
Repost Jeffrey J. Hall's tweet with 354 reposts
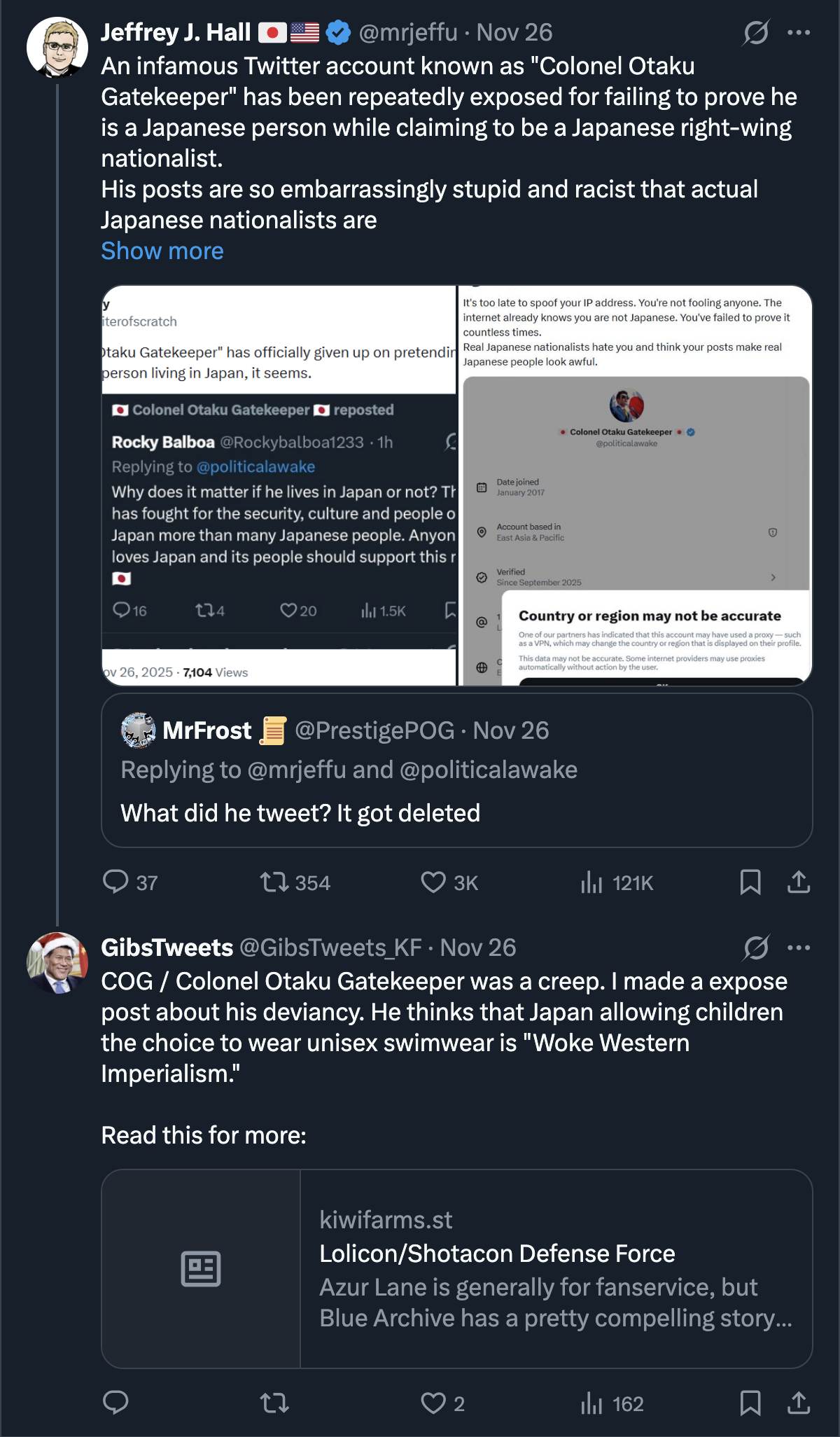click(x=274, y=882)
